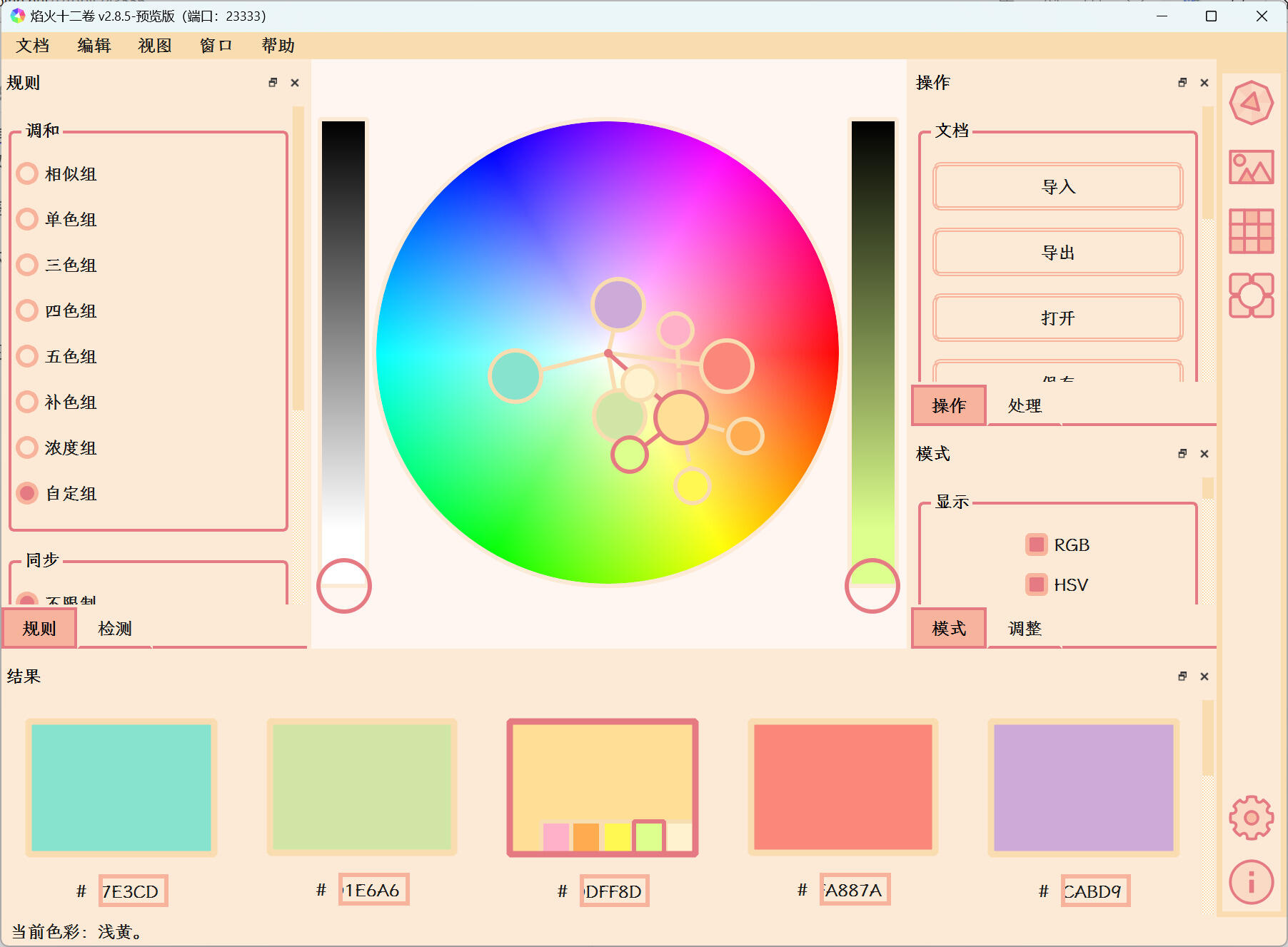The height and width of the screenshot is (947, 1288).
Task: Open the image view icon in sidebar
Action: coord(1251,168)
